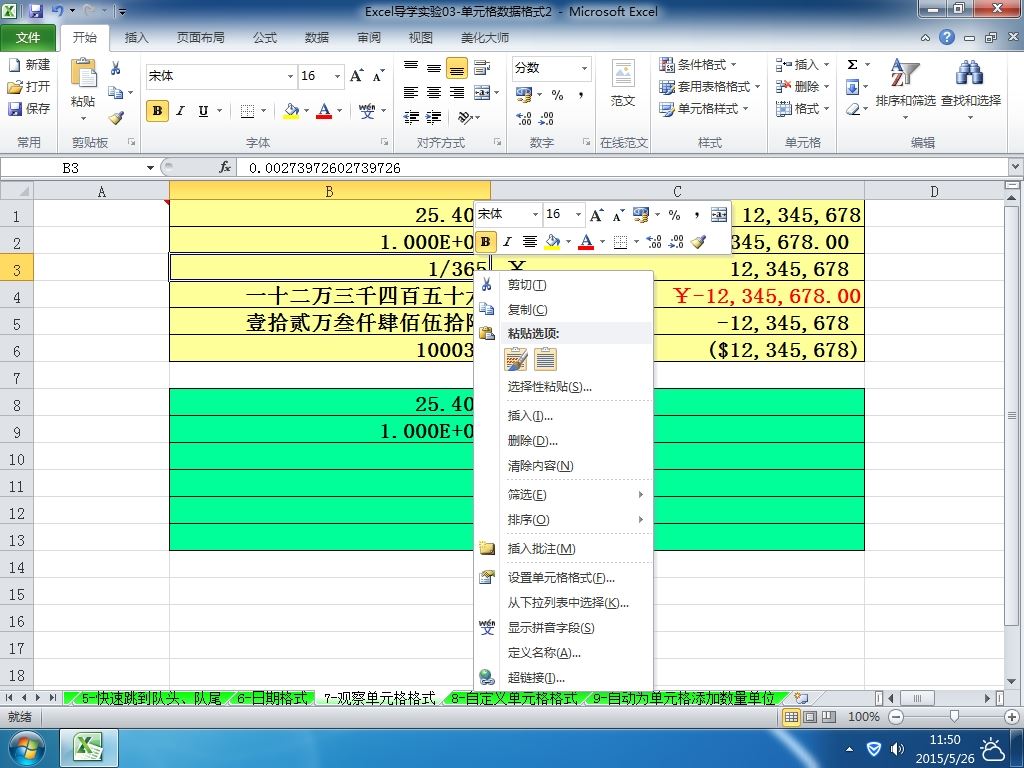The height and width of the screenshot is (768, 1024).
Task: Click the percent style icon in the ribbon's number group
Action: coord(557,95)
